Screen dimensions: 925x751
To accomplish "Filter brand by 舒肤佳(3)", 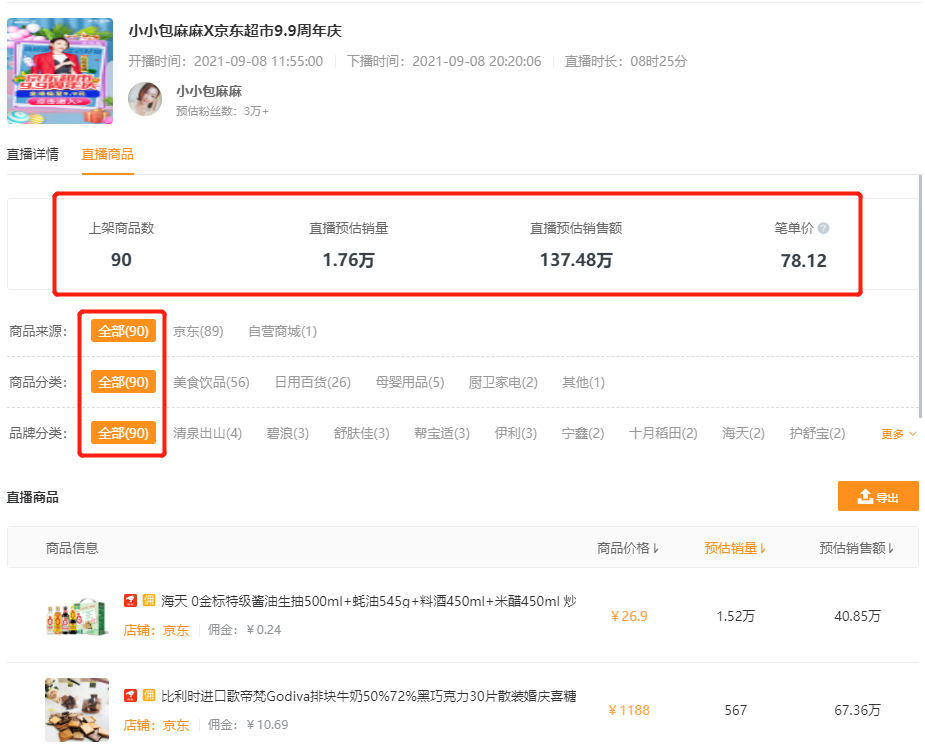I will point(362,434).
